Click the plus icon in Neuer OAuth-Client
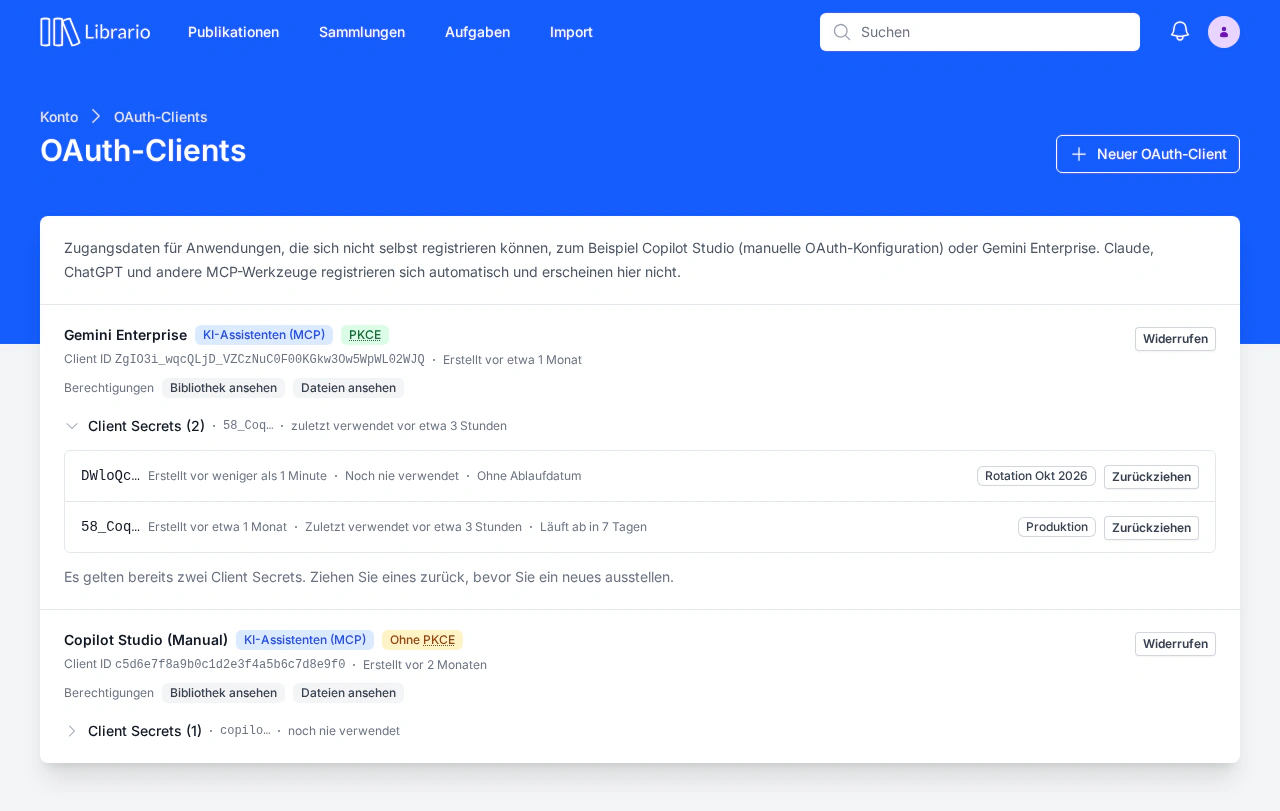1280x811 pixels. tap(1079, 154)
